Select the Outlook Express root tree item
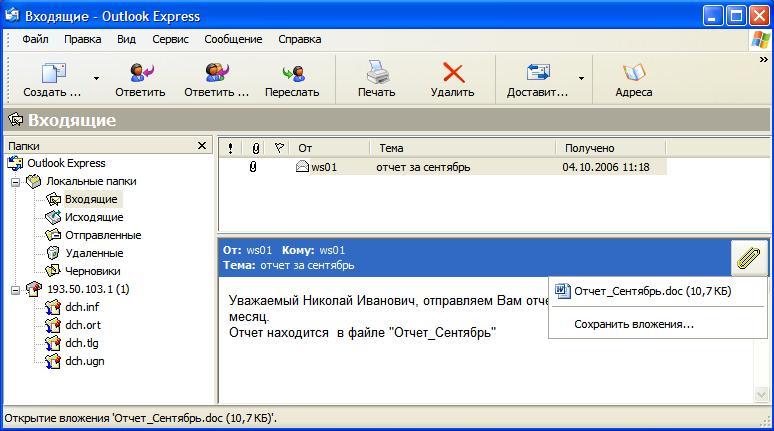The width and height of the screenshot is (774, 431). click(x=66, y=163)
